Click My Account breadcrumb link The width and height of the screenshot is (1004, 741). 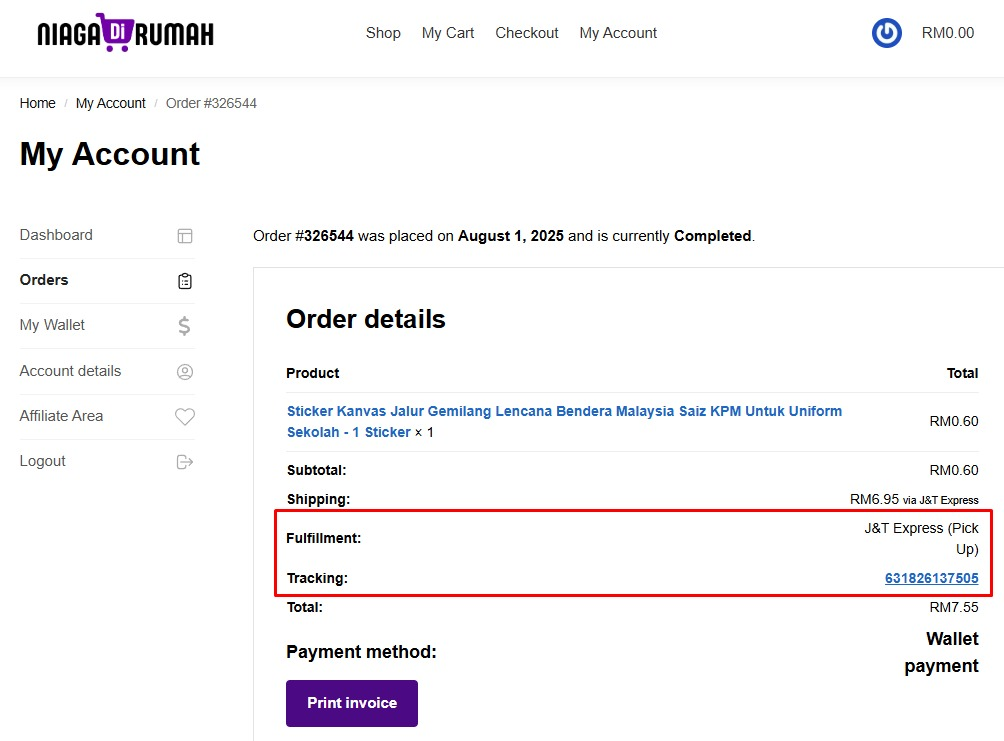tap(111, 103)
